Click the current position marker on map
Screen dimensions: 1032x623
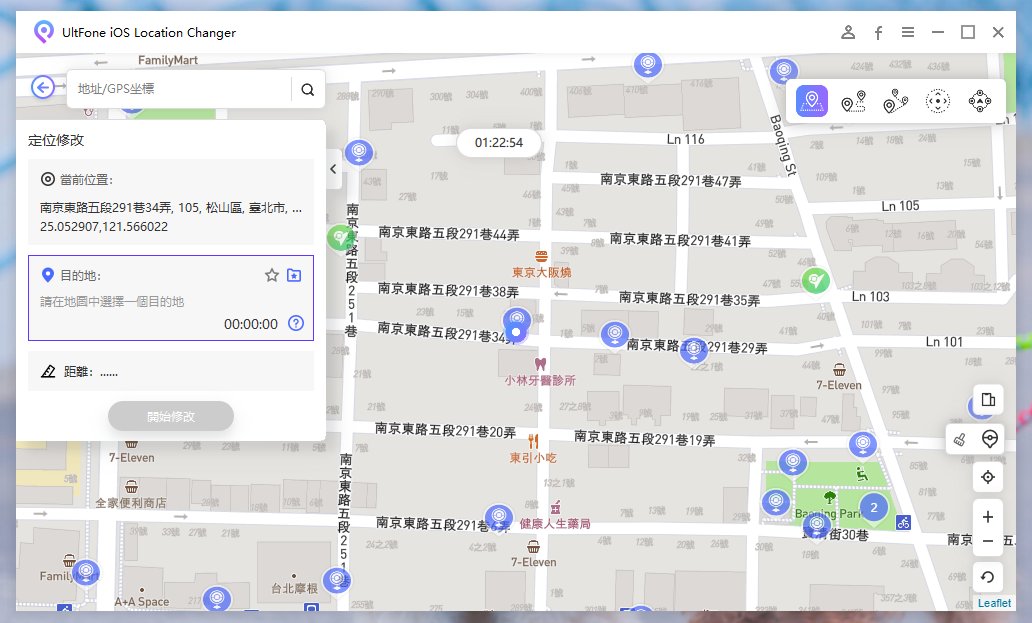coord(517,332)
